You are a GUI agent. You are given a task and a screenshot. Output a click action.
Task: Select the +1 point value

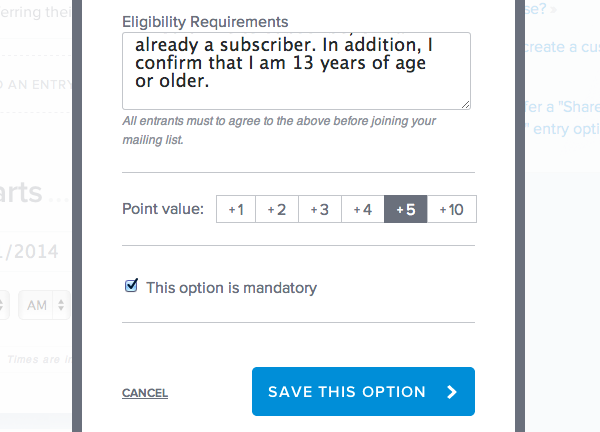(236, 209)
